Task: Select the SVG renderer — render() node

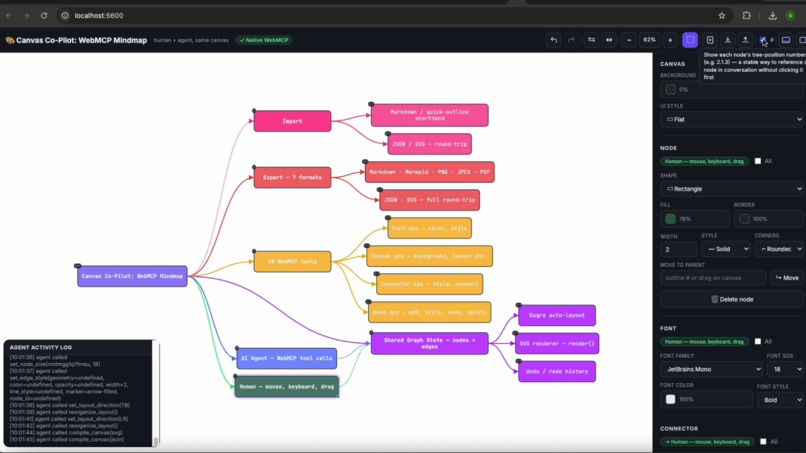Action: [557, 343]
